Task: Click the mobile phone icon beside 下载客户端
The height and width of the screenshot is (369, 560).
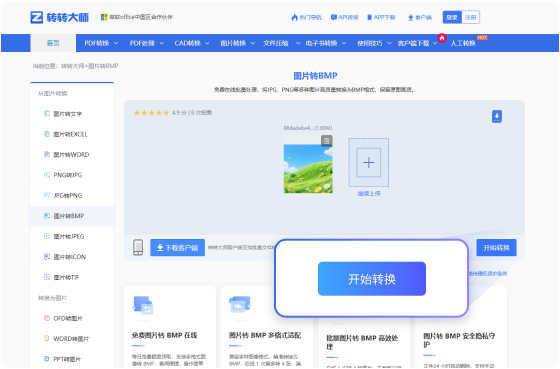Action: click(138, 247)
